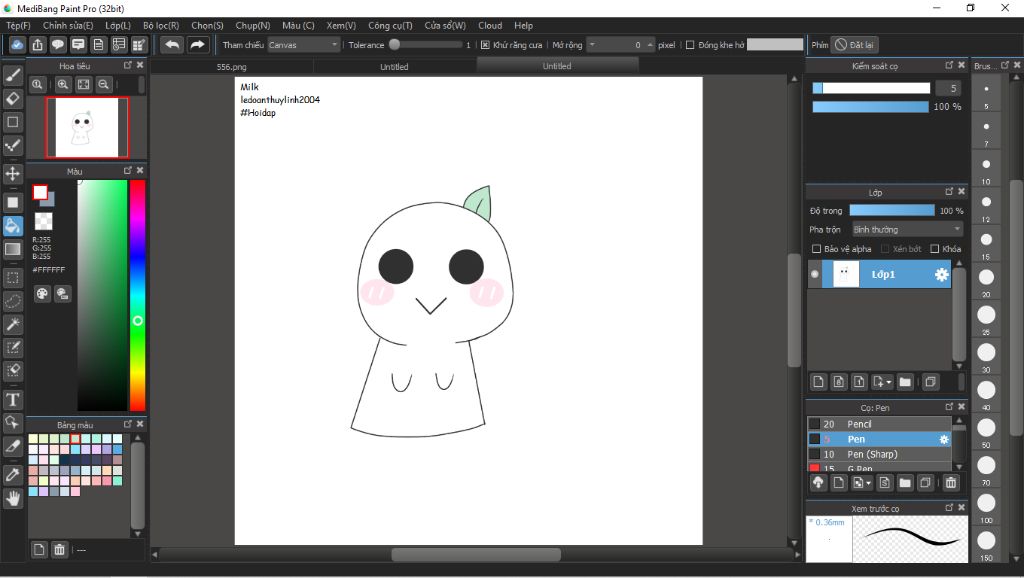Select the Brush tool in the left toolbar

point(12,75)
